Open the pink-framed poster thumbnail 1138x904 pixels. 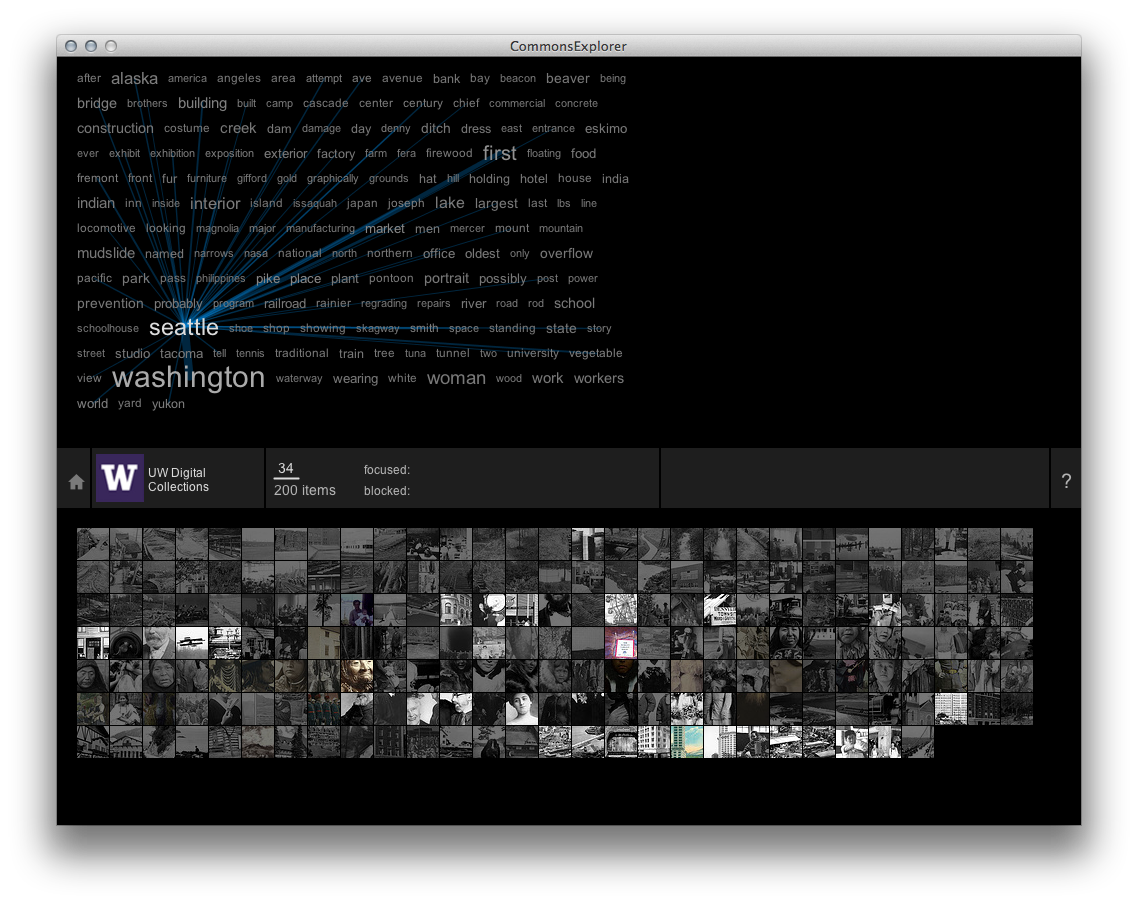coord(620,642)
